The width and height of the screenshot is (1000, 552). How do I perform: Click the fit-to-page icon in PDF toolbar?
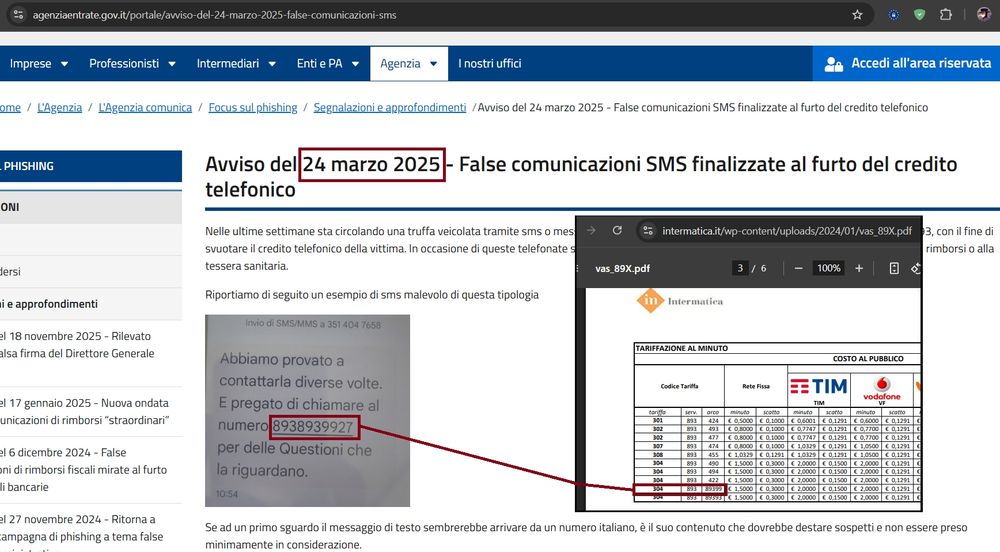click(x=894, y=268)
